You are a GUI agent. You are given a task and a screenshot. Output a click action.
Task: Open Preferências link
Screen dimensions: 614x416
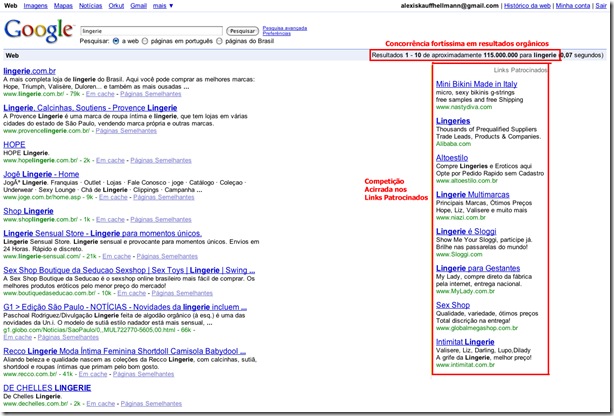point(276,33)
